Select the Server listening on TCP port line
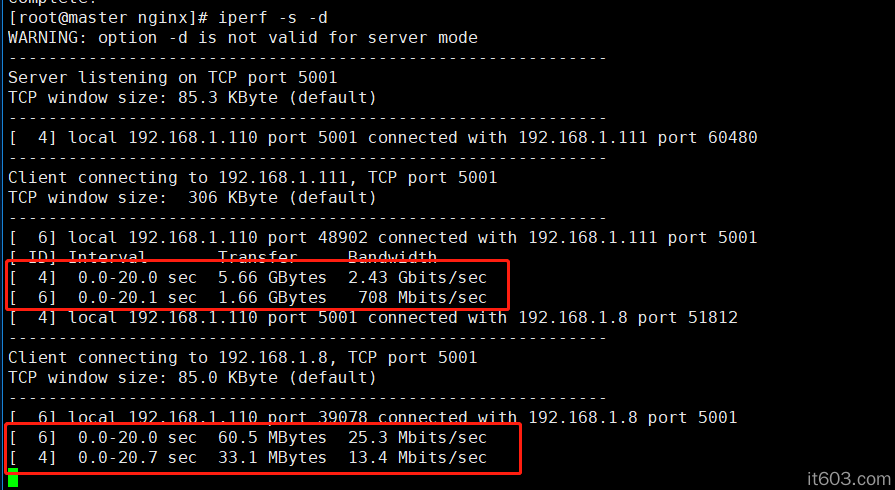 [172, 78]
